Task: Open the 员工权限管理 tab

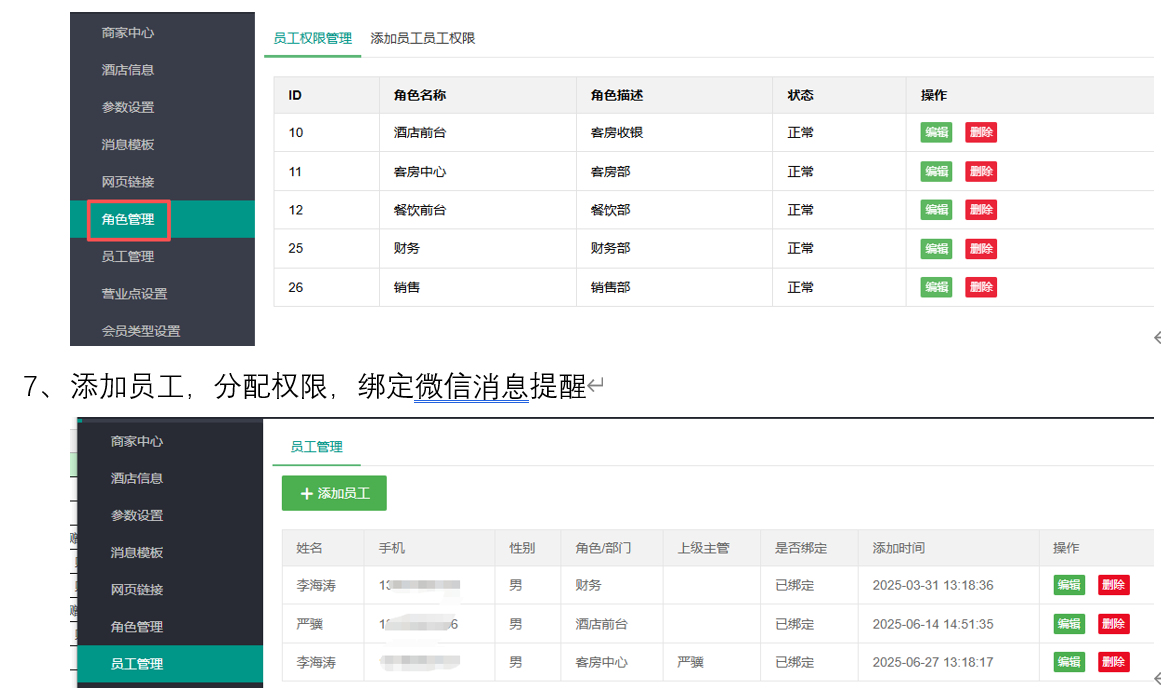Action: tap(312, 38)
